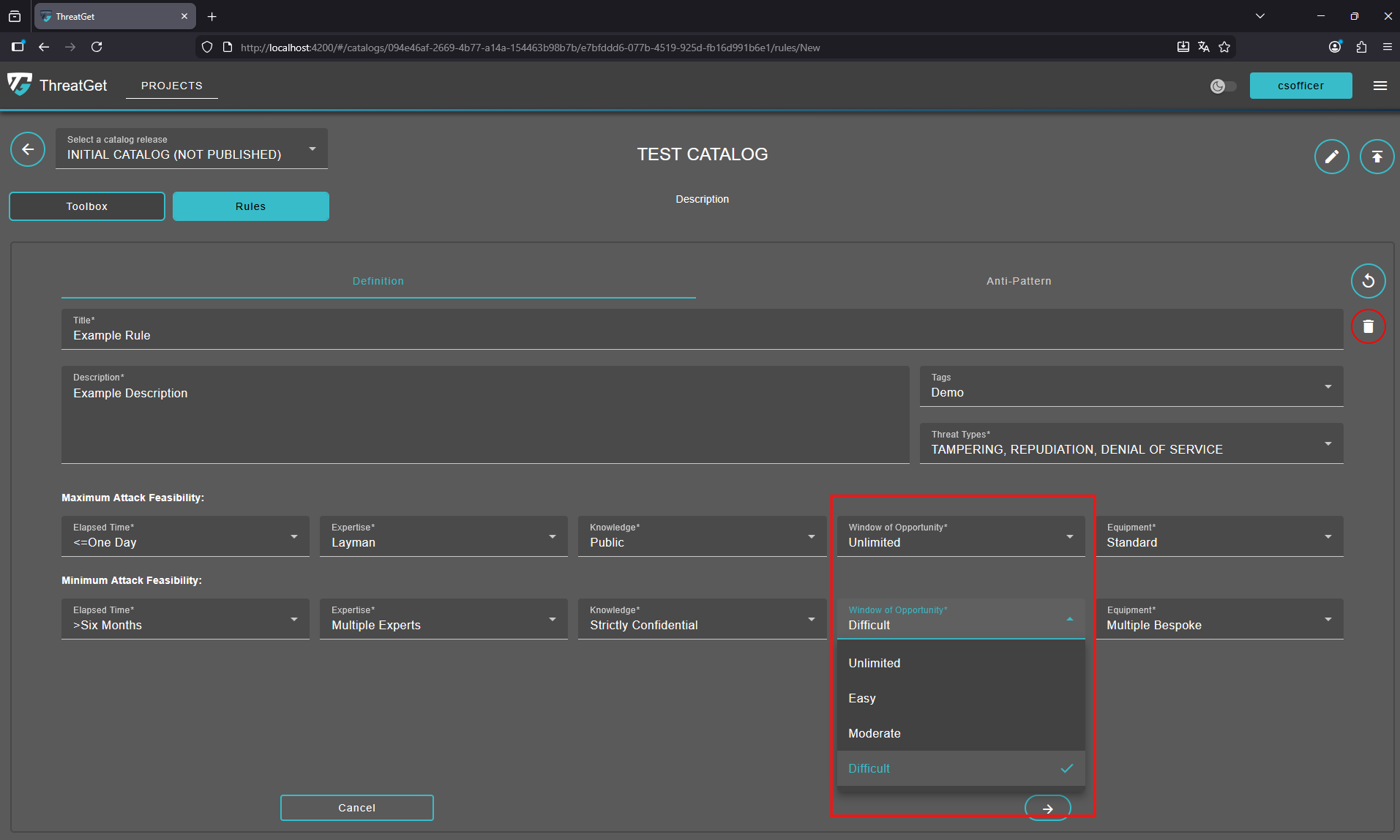Open the hamburger menu in app header
Image resolution: width=1400 pixels, height=840 pixels.
pos(1380,86)
